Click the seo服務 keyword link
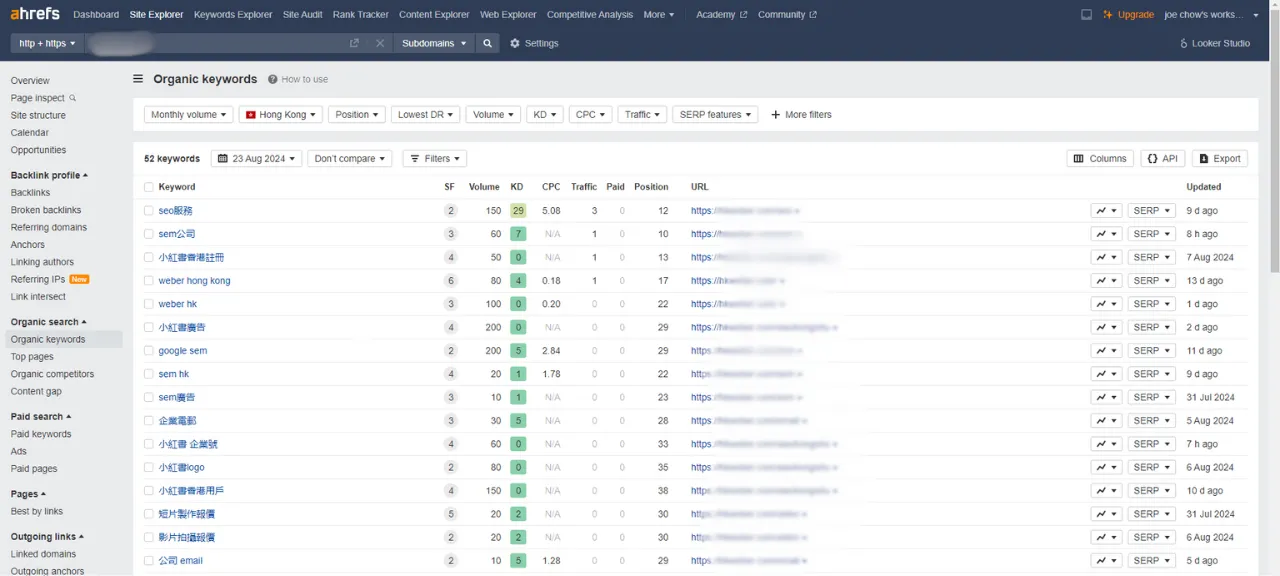The image size is (1280, 576). [175, 211]
